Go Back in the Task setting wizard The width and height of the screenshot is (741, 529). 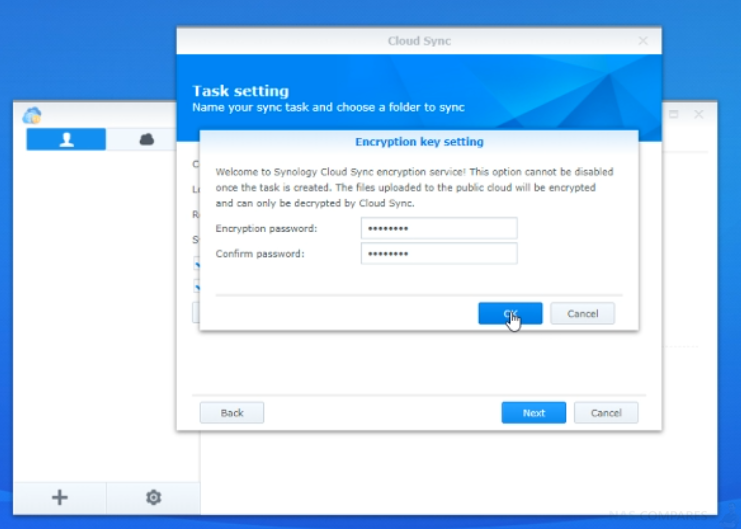pyautogui.click(x=232, y=413)
